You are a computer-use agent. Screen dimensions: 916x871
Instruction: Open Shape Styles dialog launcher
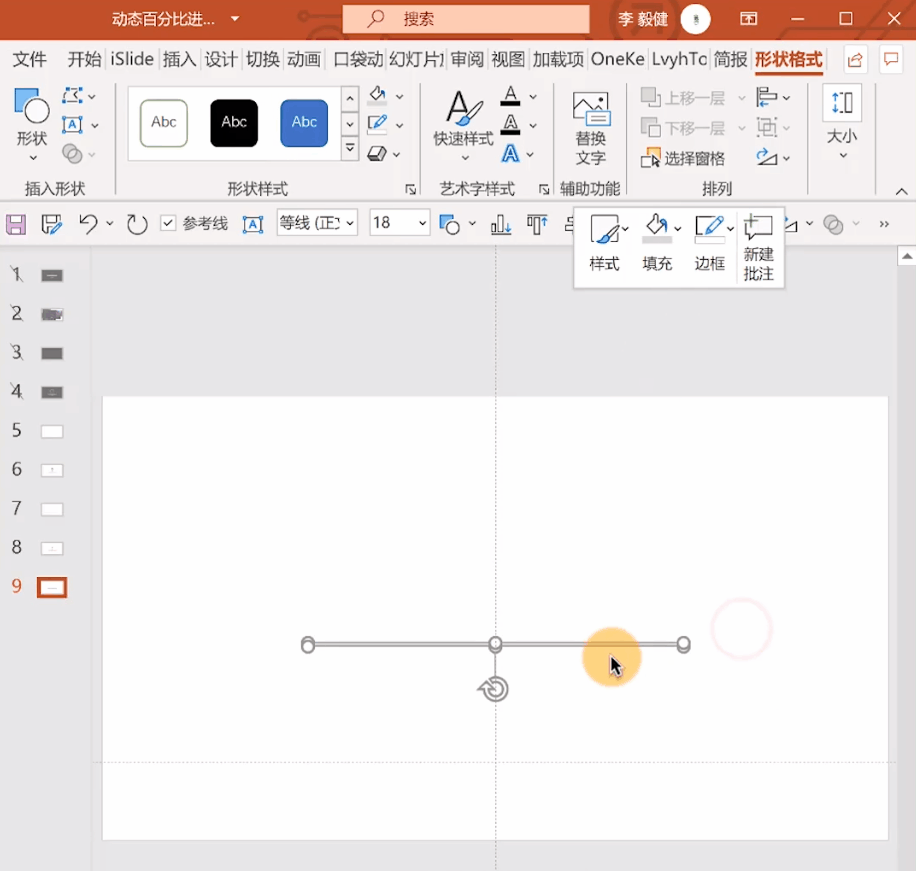coord(411,189)
